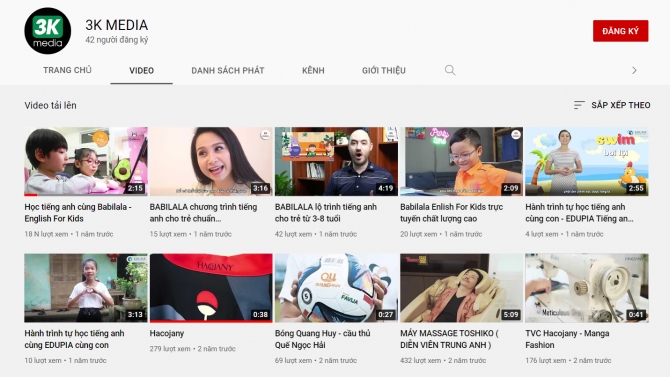670x377 pixels.
Task: Click '432 lượt xem • 2 năm trước' text
Action: point(443,361)
